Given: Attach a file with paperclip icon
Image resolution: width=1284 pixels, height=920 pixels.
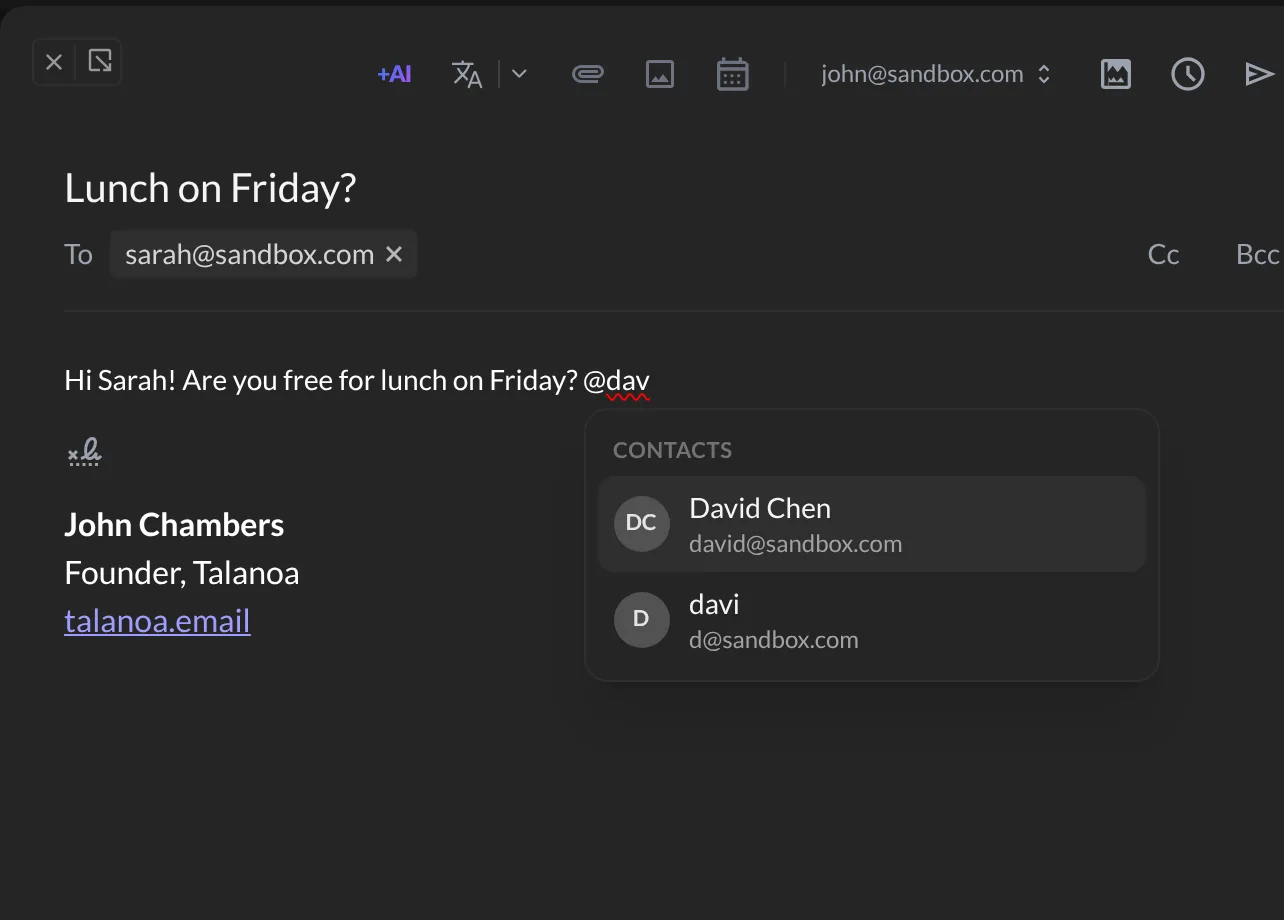Looking at the screenshot, I should point(588,74).
